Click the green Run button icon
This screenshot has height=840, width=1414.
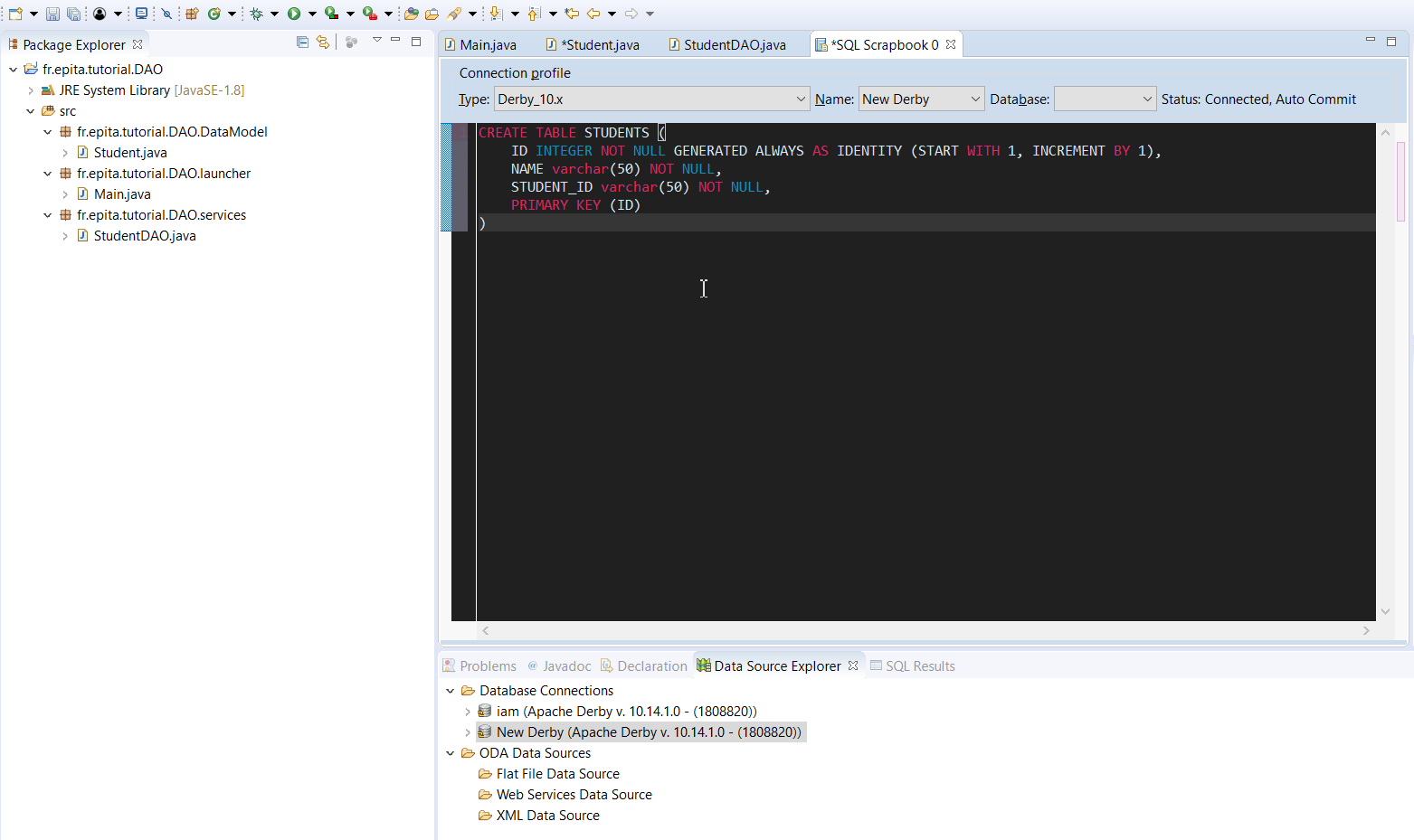(x=294, y=14)
